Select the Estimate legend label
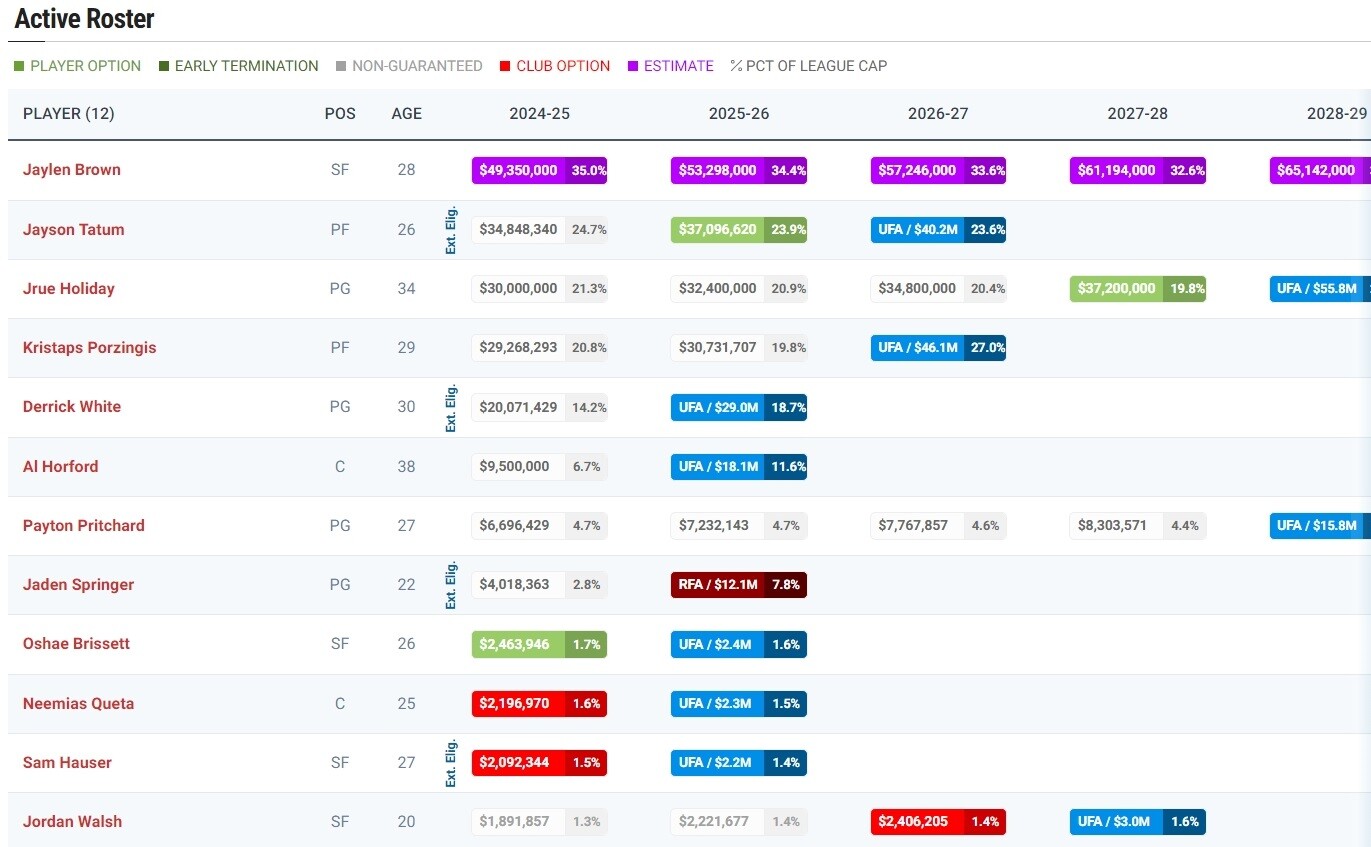The width and height of the screenshot is (1371, 847). 678,66
